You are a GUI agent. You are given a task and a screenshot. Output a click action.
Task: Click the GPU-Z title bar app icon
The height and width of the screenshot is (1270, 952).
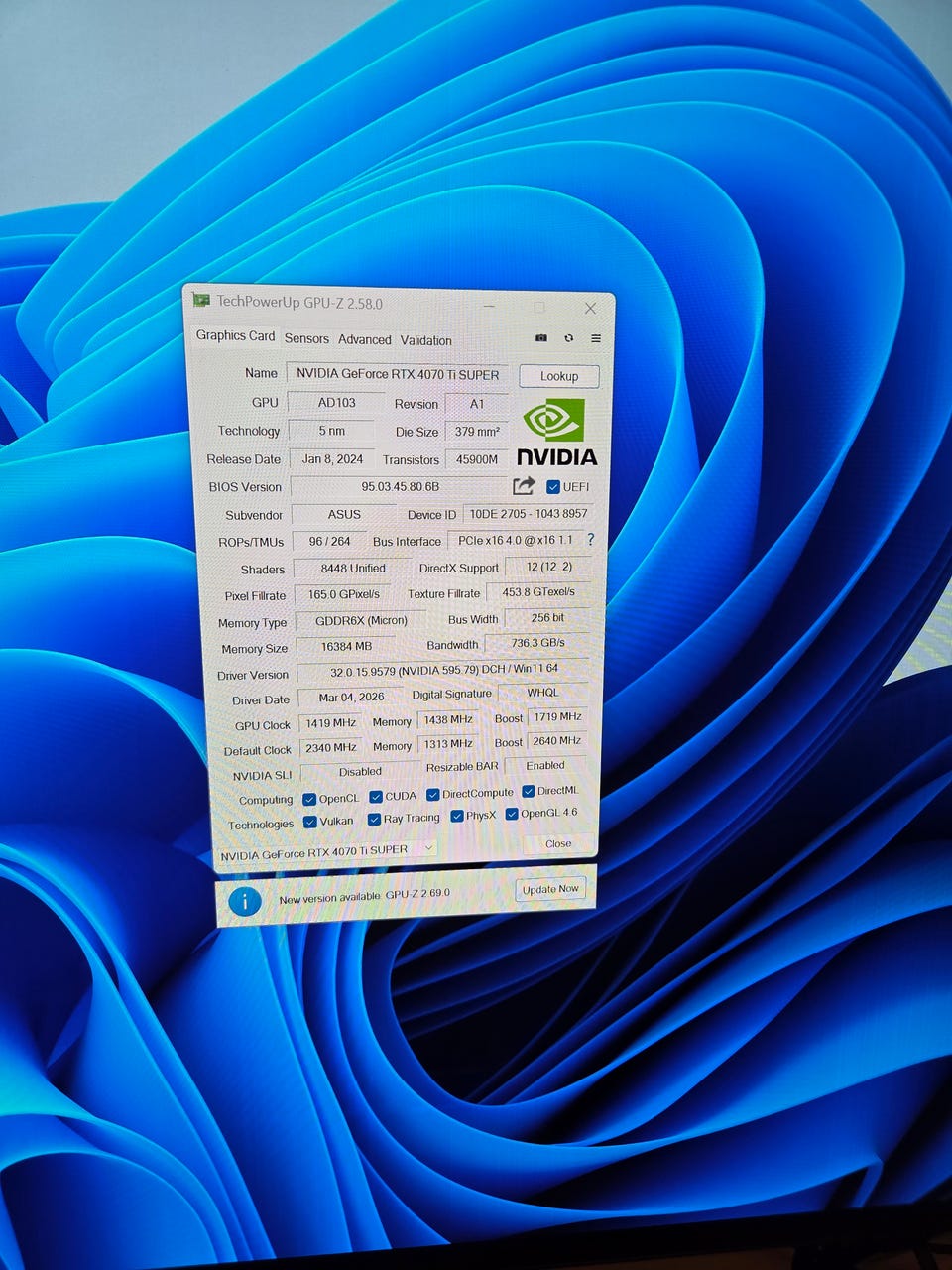click(x=202, y=301)
